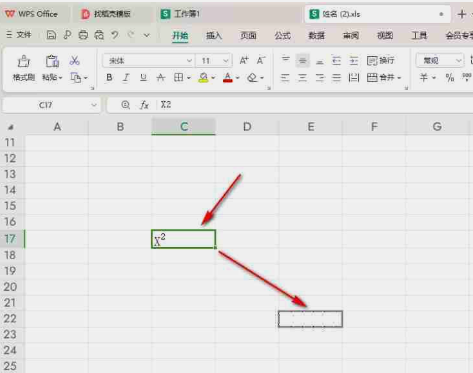Click the Center horizontal alignment icon
The width and height of the screenshot is (473, 373).
point(303,78)
